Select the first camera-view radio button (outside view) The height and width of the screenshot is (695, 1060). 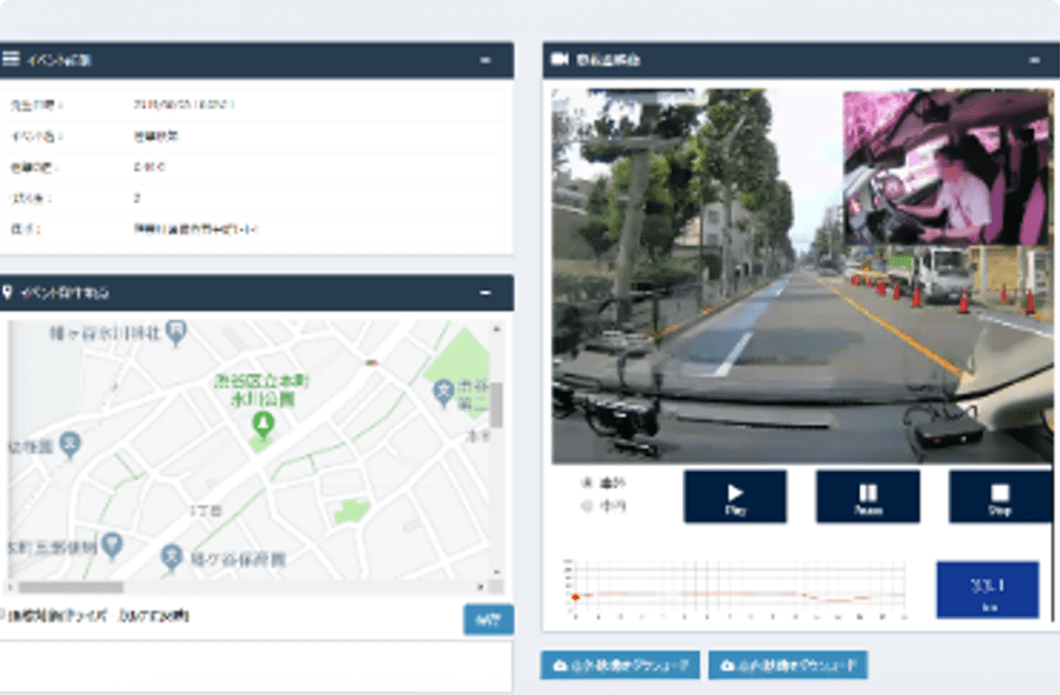pos(587,483)
